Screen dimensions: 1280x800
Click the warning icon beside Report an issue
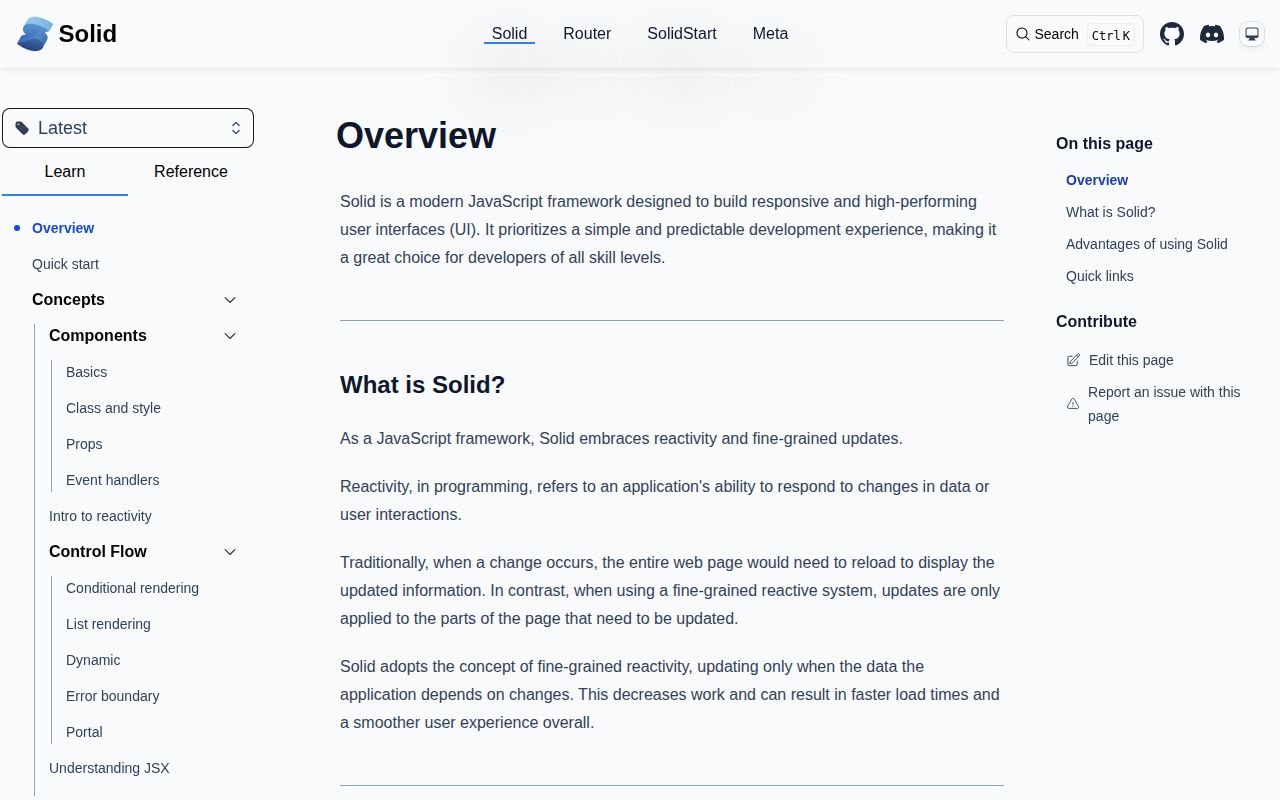pyautogui.click(x=1073, y=404)
